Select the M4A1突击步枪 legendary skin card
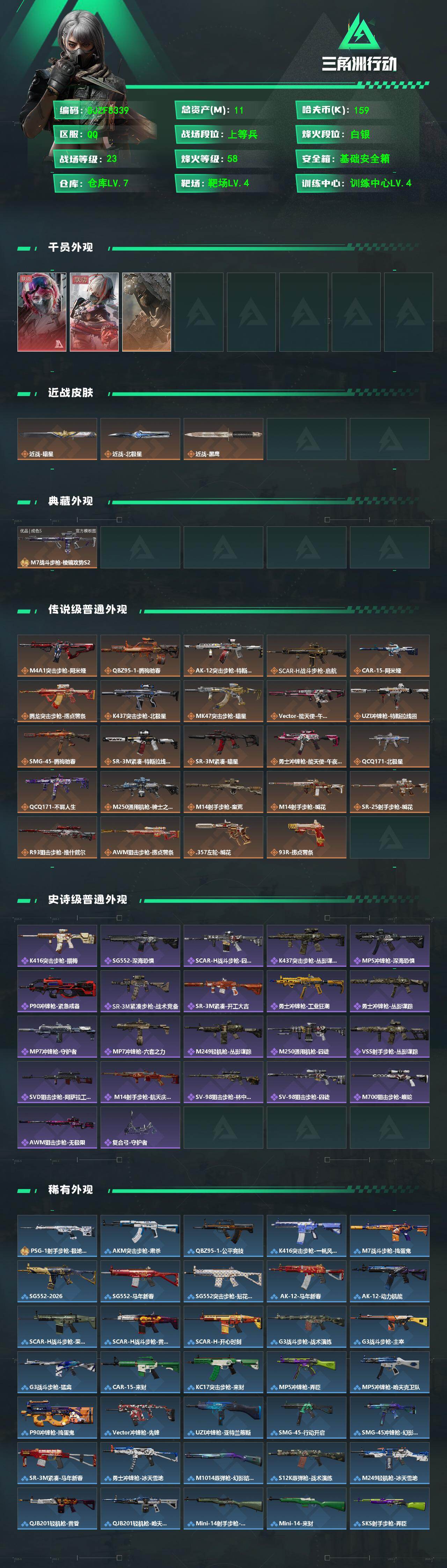Image resolution: width=447 pixels, height=1568 pixels. pos(57,656)
